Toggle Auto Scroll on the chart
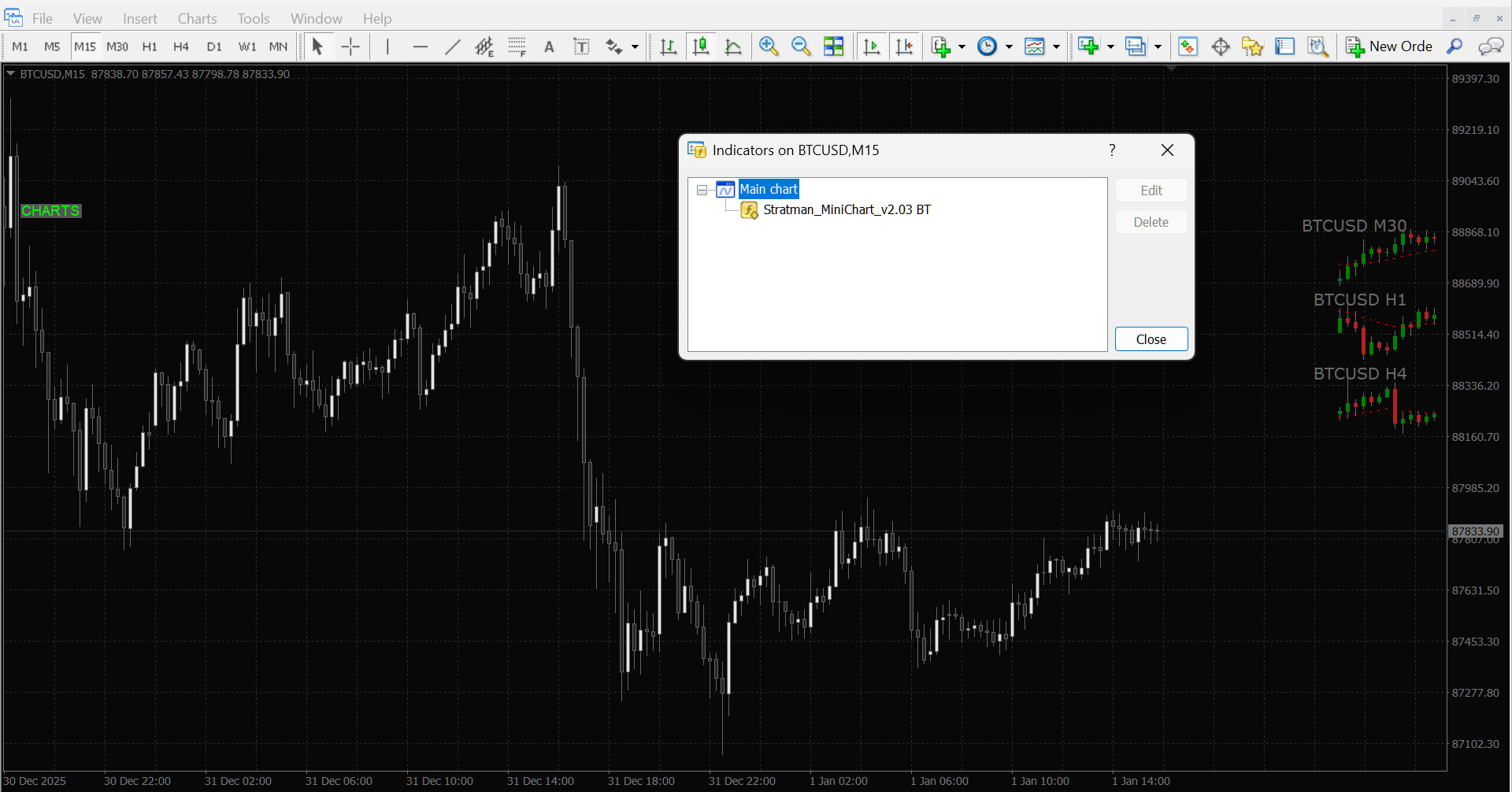This screenshot has width=1512, height=792. (872, 46)
